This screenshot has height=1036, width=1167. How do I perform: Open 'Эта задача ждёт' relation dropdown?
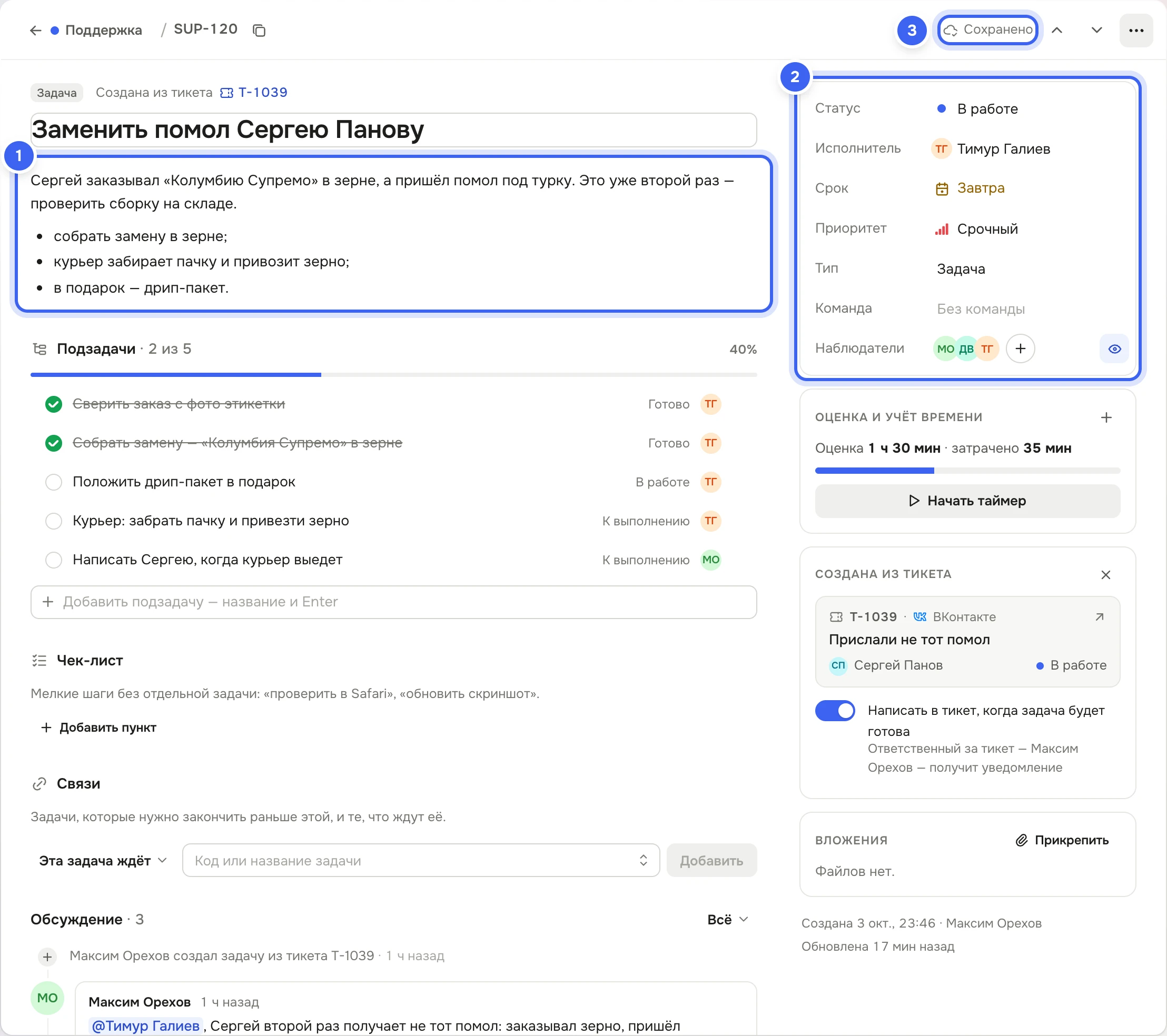103,860
